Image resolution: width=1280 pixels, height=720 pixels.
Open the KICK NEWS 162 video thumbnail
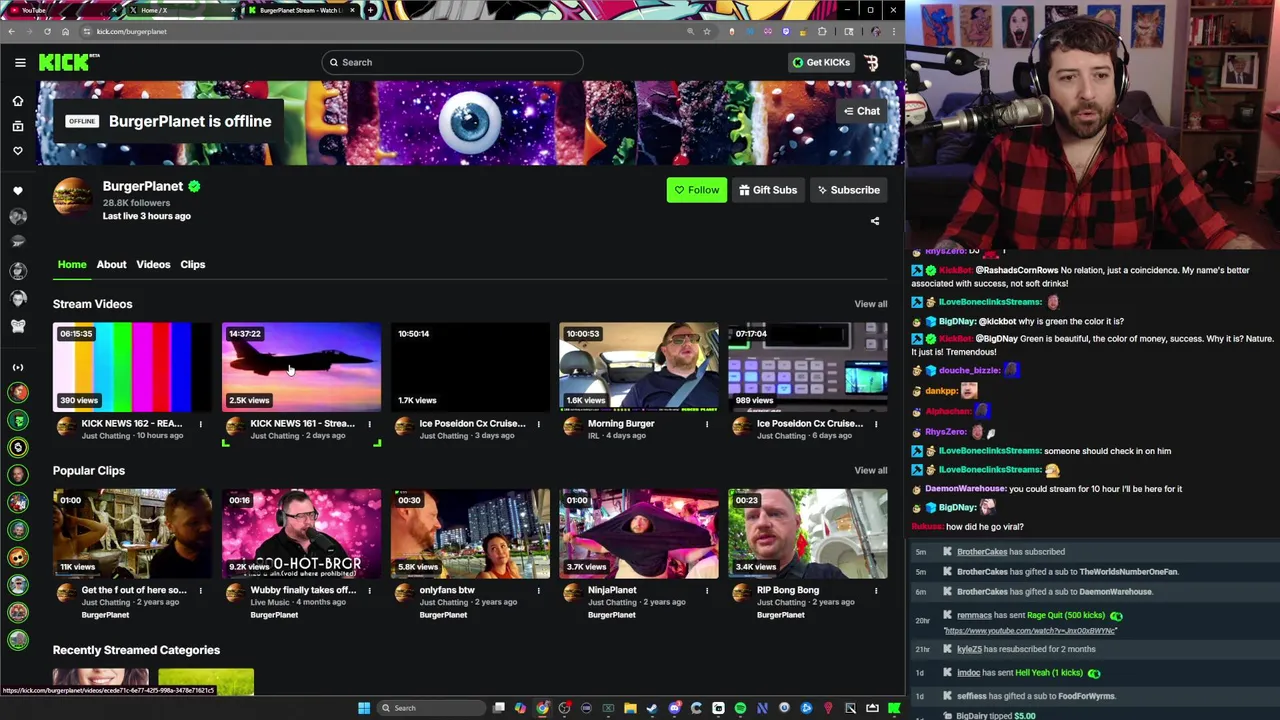132,367
